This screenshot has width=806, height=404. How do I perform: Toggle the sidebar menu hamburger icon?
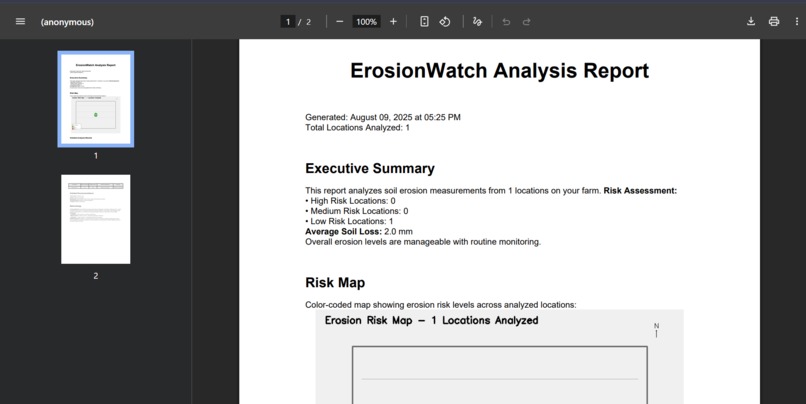(20, 22)
